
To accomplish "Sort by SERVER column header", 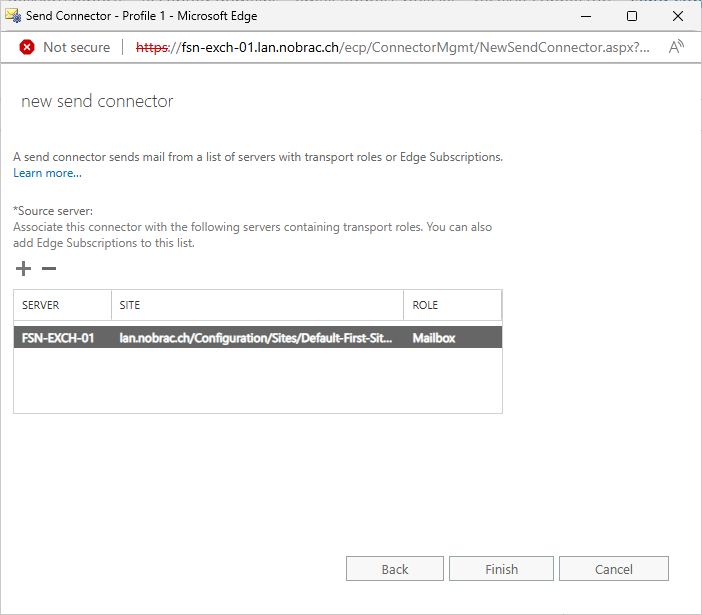I will point(62,305).
